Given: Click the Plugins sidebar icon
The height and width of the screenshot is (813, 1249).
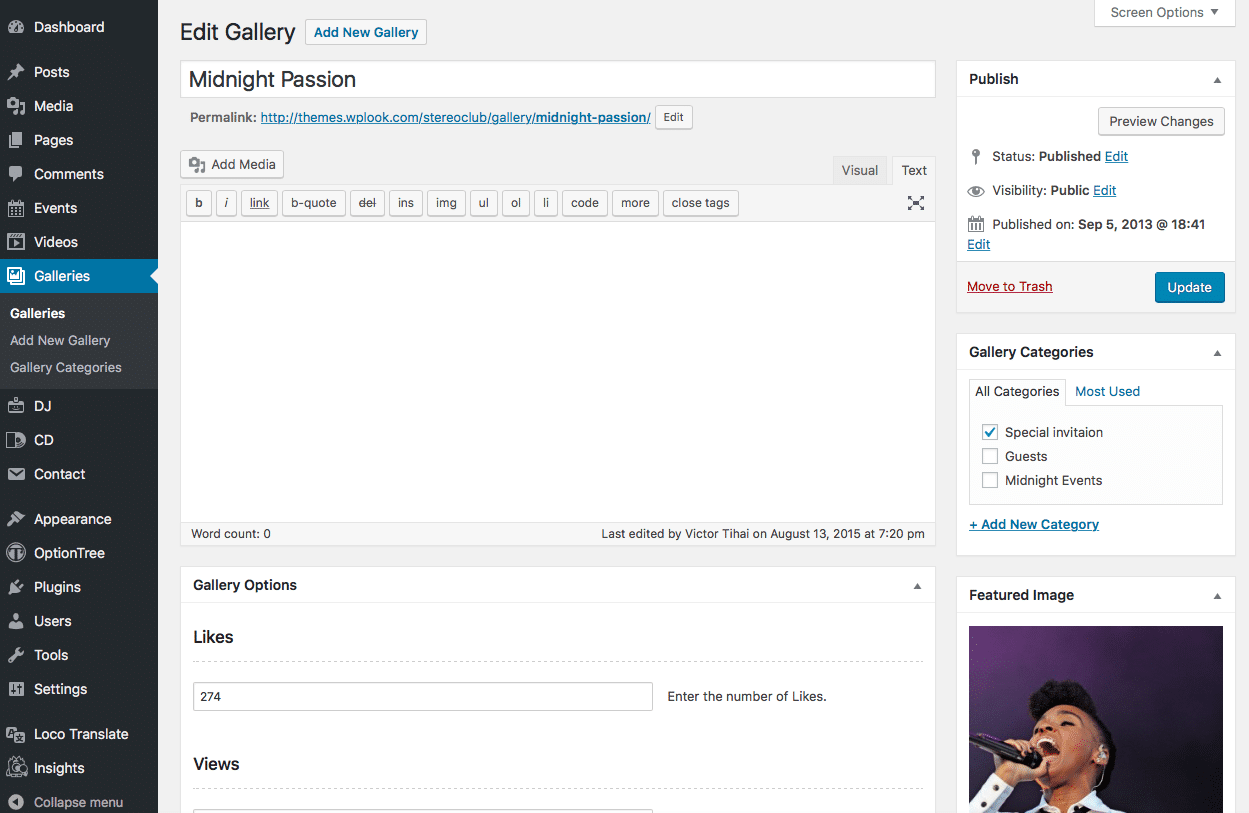Looking at the screenshot, I should [16, 587].
